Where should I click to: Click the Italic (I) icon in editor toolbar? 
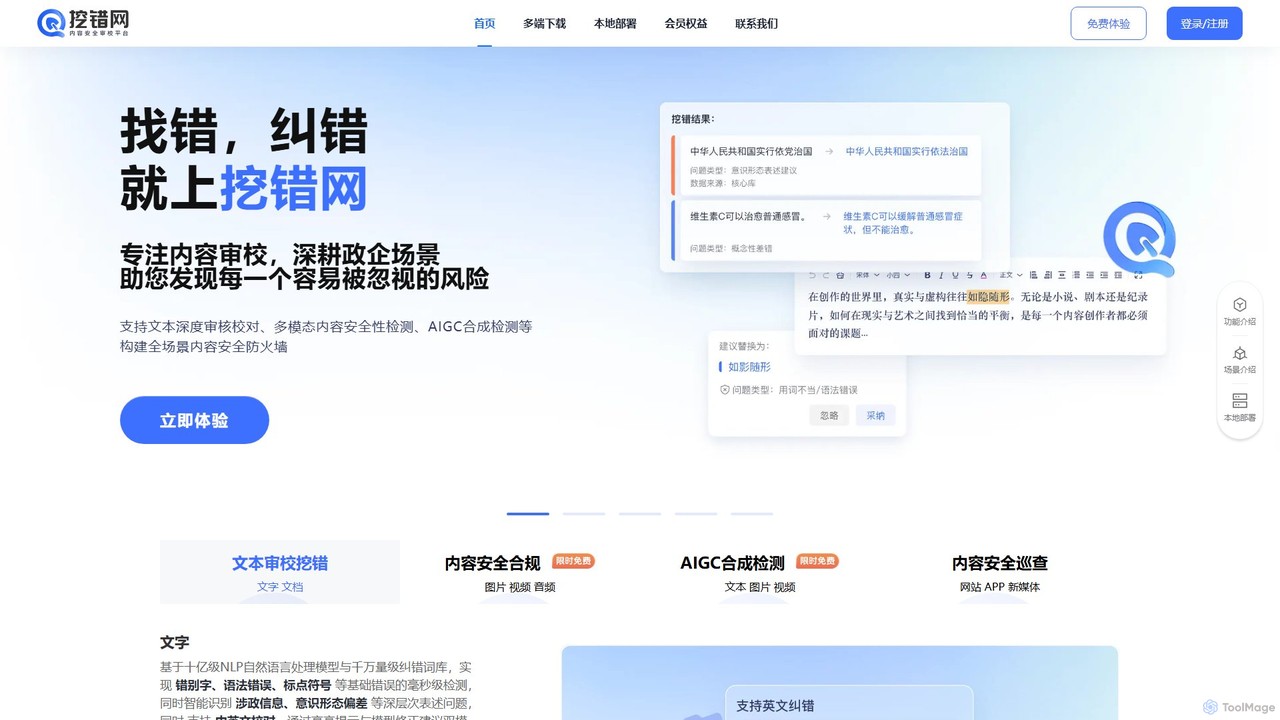click(941, 275)
